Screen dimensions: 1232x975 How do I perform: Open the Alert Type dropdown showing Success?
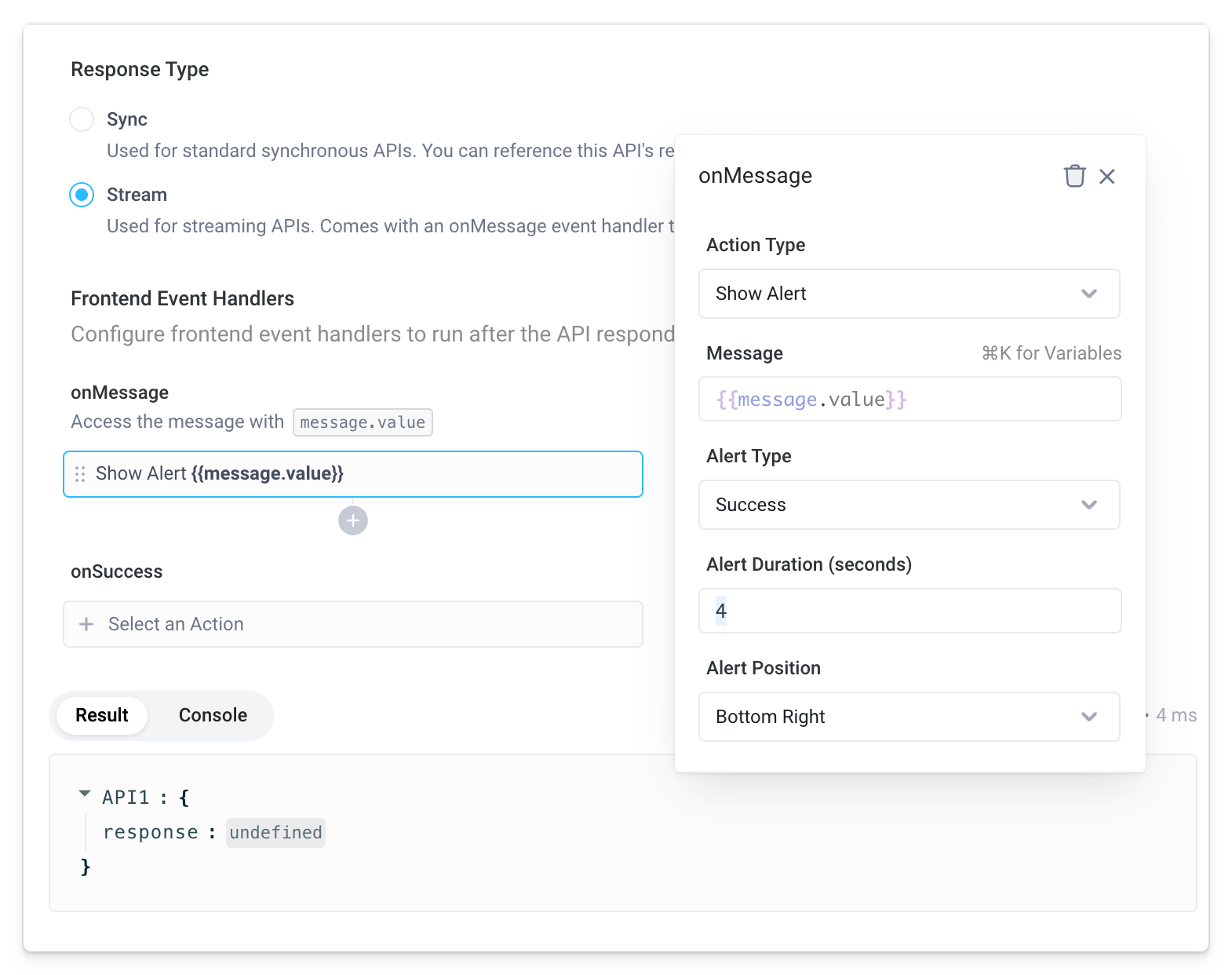tap(909, 505)
